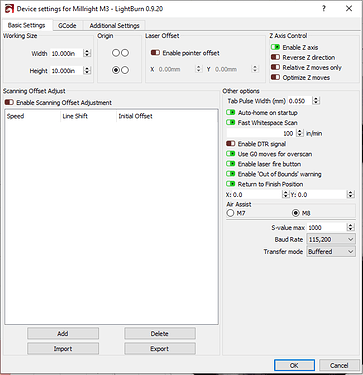Screen dimensions: 363x375
Task: Open the Transfer mode dropdown
Action: (331, 252)
